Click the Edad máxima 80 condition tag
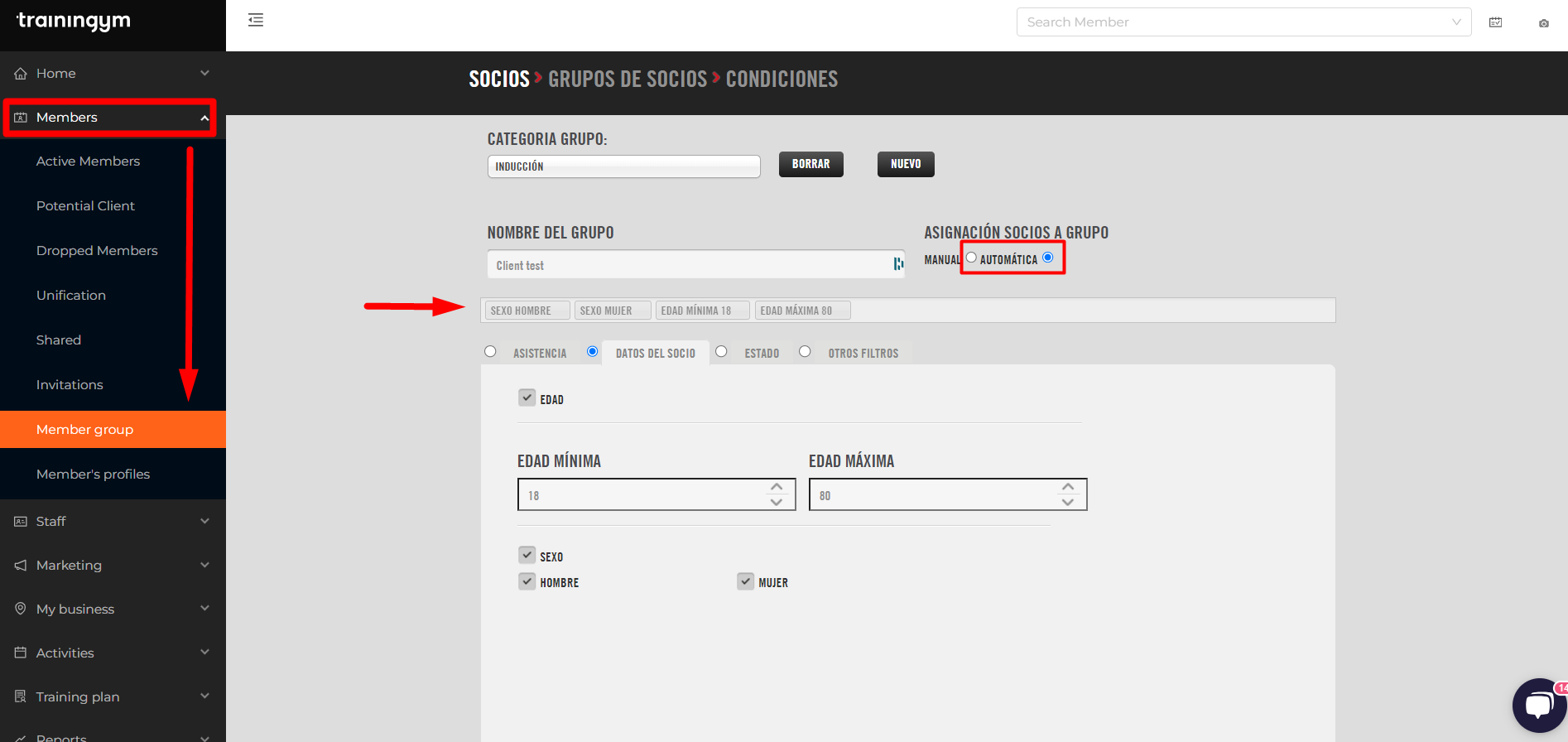Viewport: 1568px width, 742px height. click(x=802, y=311)
